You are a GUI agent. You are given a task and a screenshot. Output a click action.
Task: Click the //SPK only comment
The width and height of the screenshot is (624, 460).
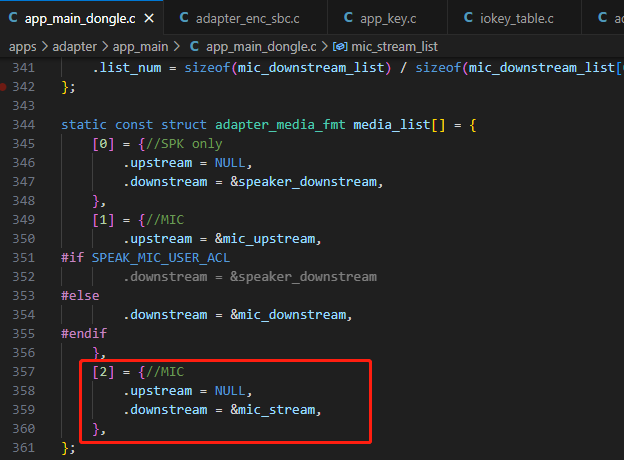tap(184, 144)
